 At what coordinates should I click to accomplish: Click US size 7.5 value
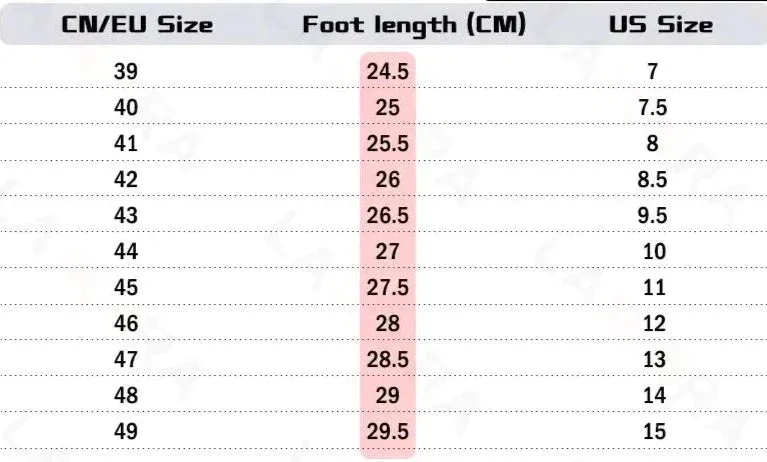pos(653,108)
